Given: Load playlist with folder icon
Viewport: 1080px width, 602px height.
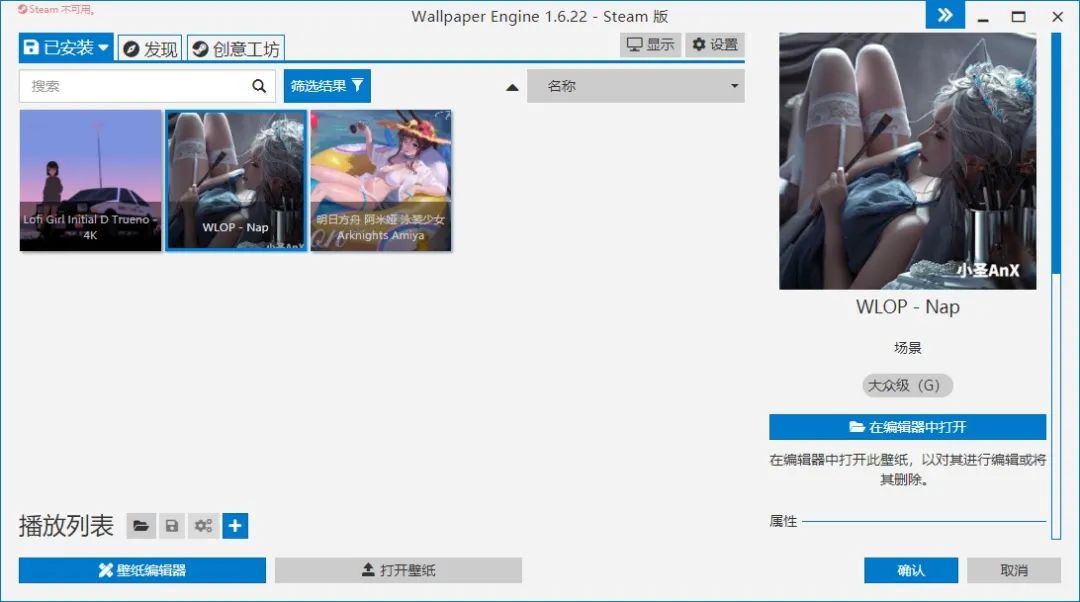Looking at the screenshot, I should pyautogui.click(x=141, y=526).
